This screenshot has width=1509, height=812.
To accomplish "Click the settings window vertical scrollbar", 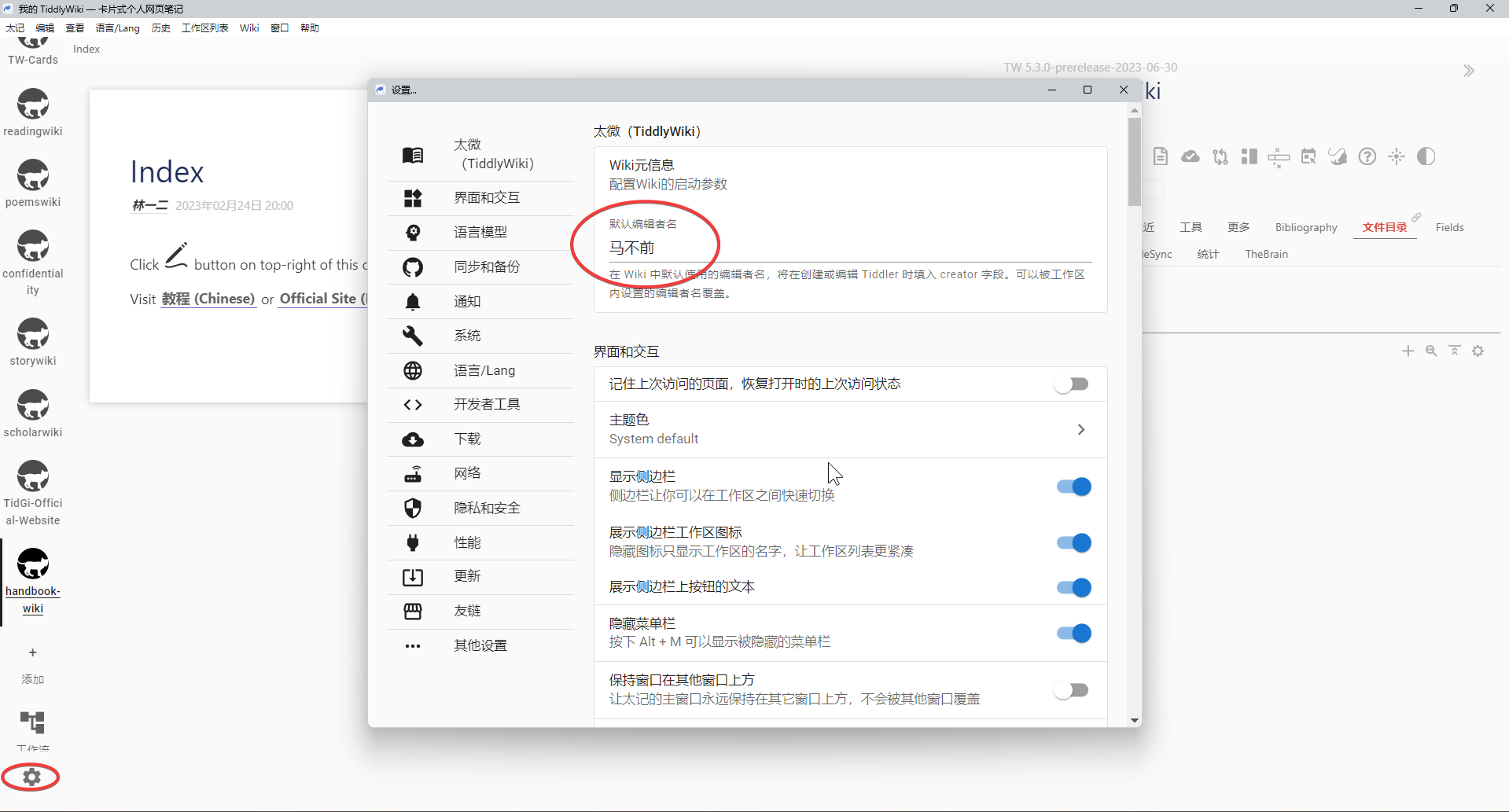I will click(1134, 162).
